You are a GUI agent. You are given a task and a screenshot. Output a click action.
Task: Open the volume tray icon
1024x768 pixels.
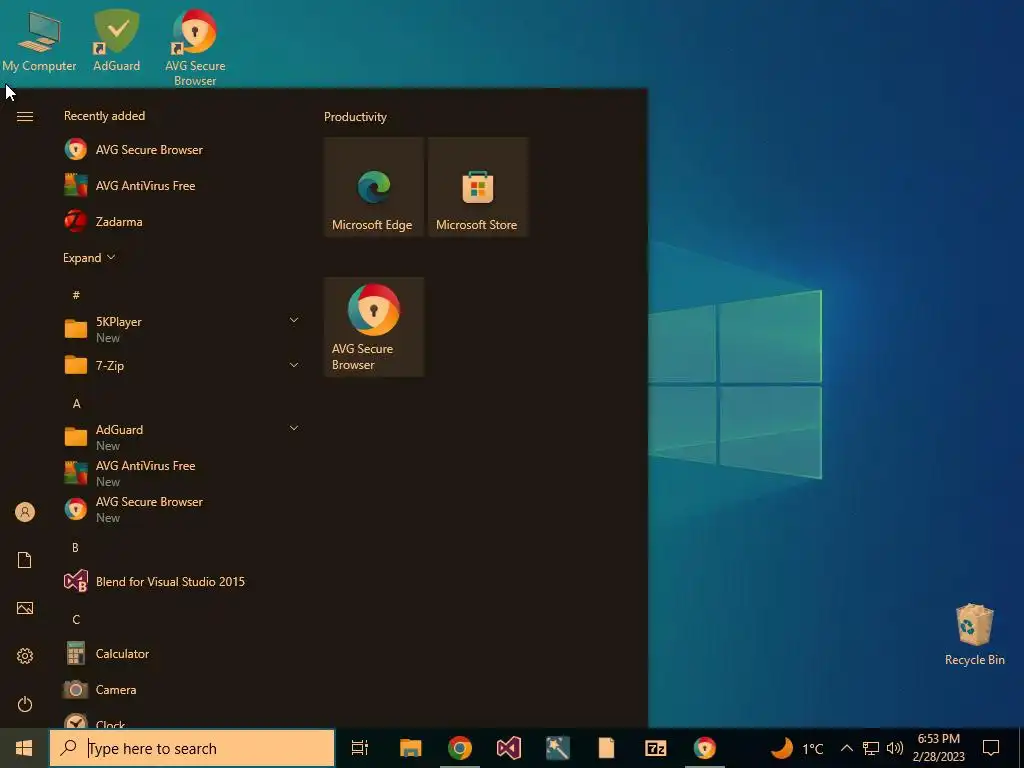coord(895,748)
